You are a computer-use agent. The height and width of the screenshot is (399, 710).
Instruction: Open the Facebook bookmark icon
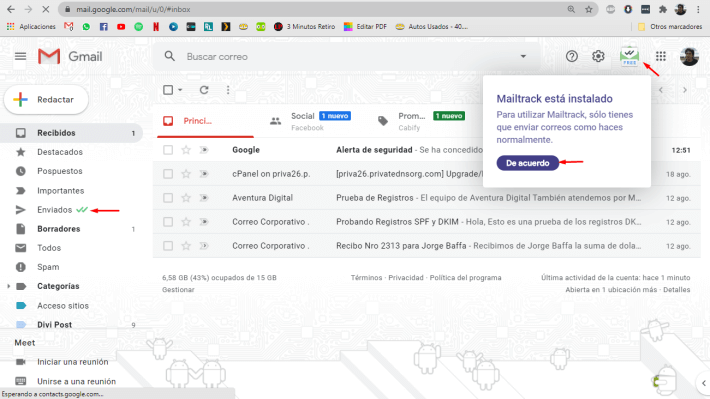point(104,27)
